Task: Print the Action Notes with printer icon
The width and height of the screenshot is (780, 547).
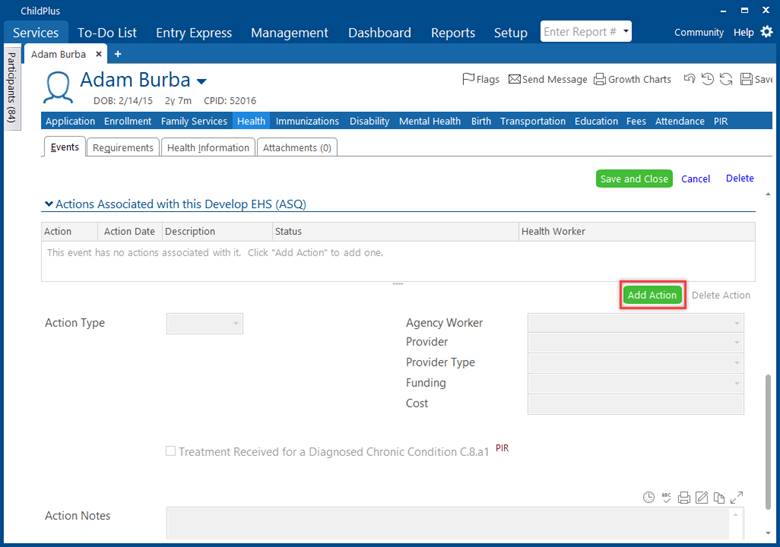Action: point(684,497)
